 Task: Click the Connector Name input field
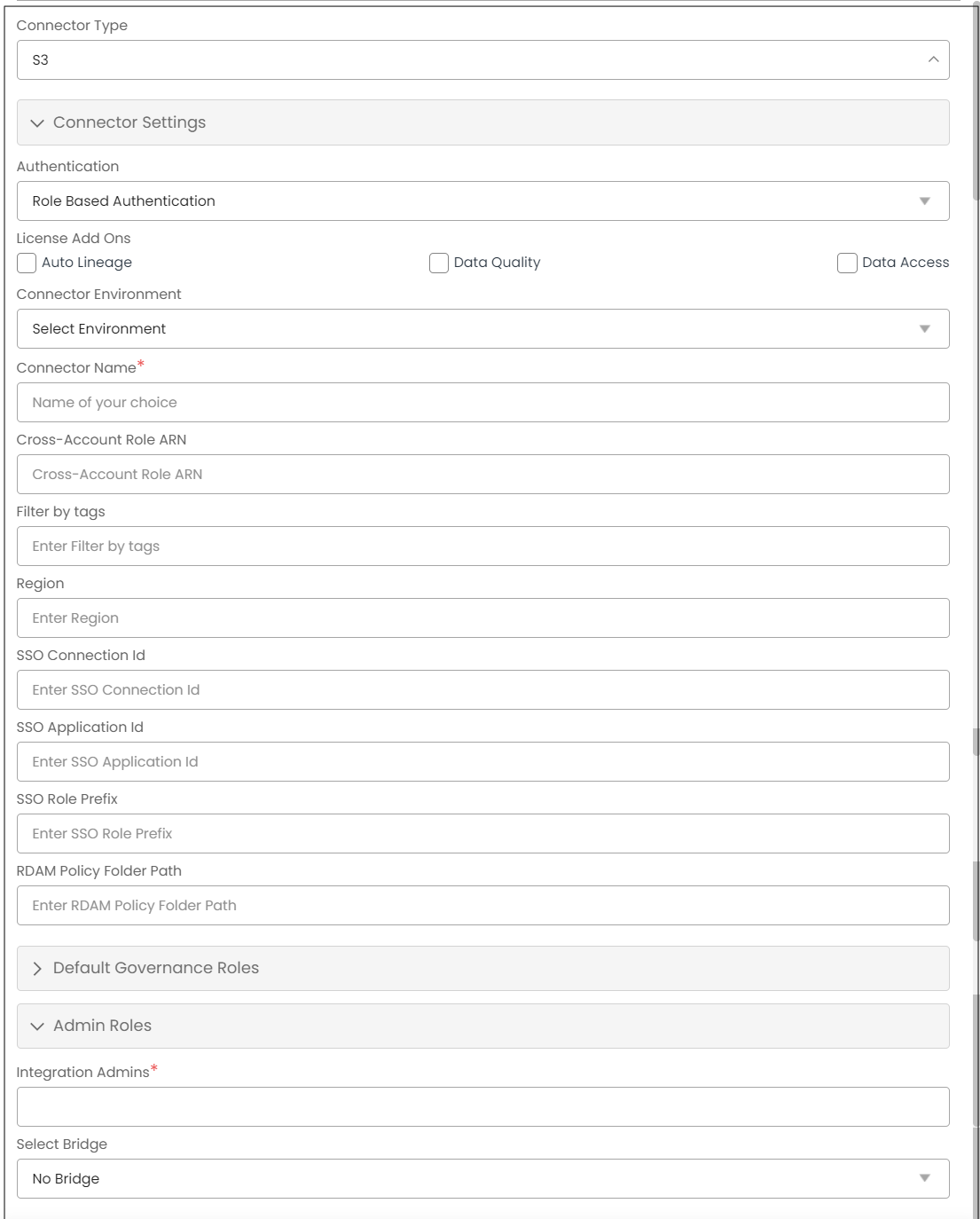coord(482,402)
